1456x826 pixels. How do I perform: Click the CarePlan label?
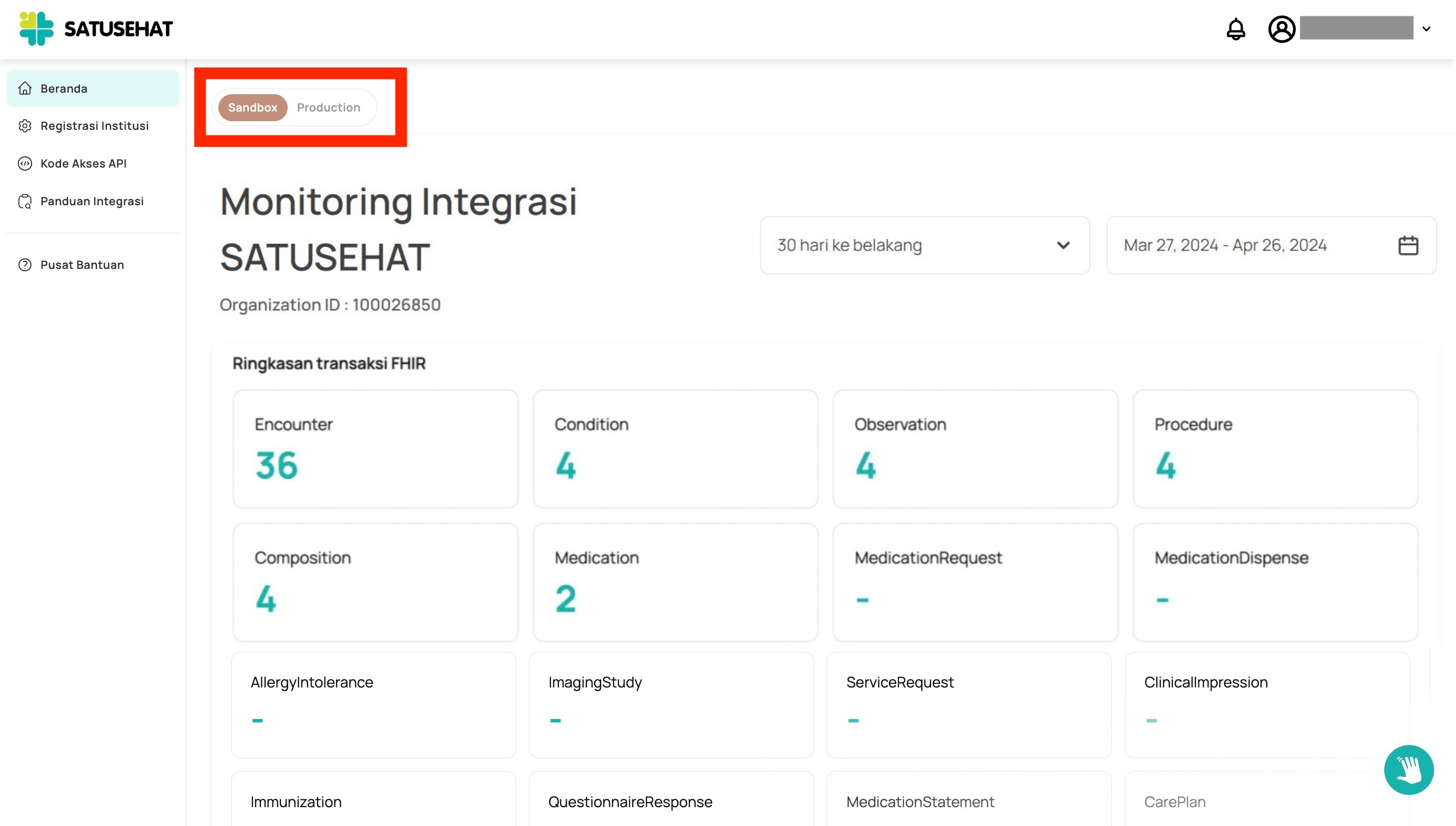click(1175, 802)
